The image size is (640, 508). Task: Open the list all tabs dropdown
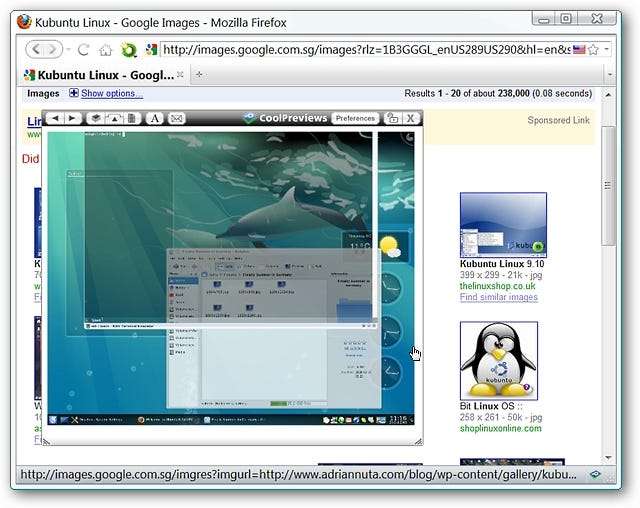609,74
